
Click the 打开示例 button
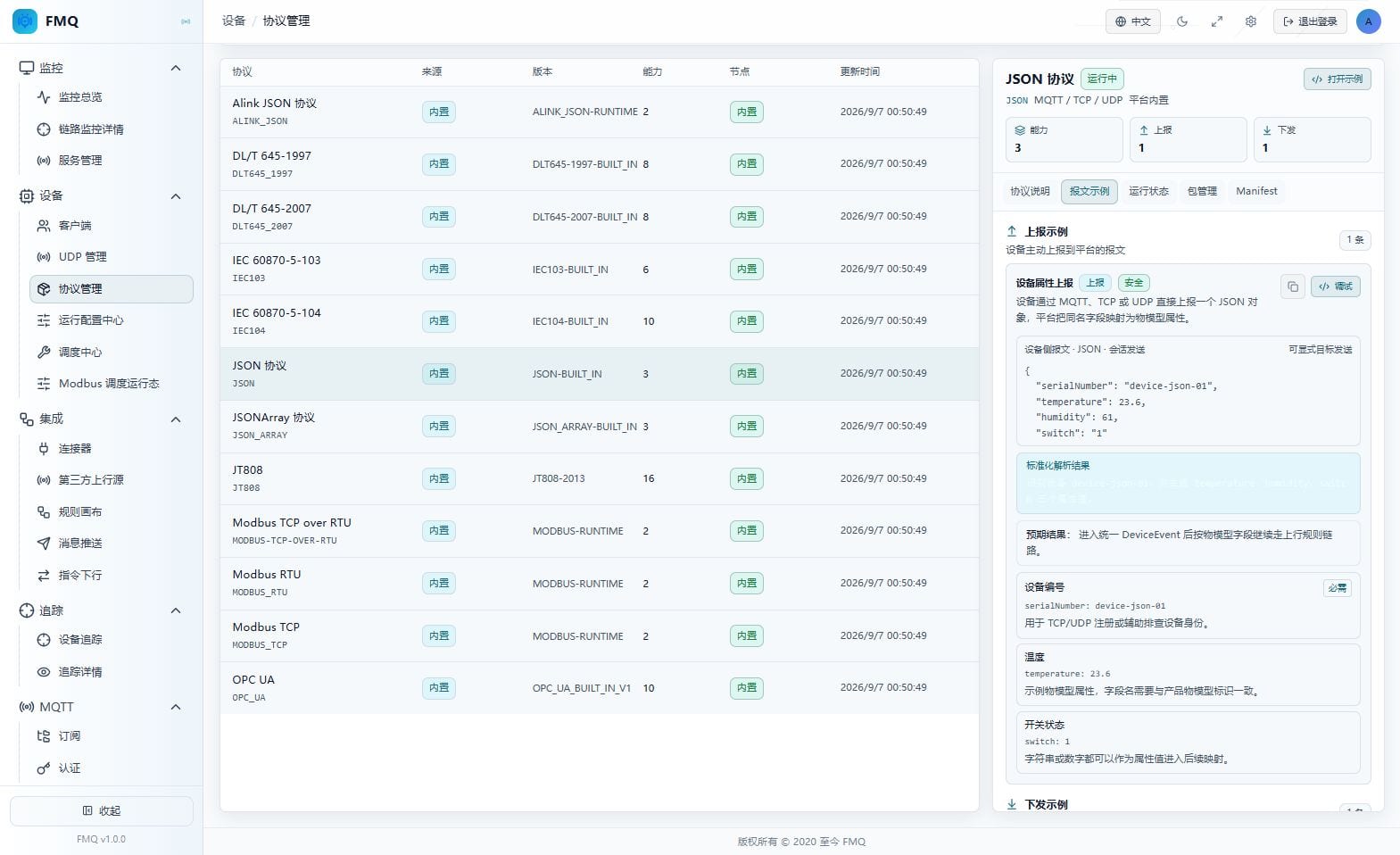(1337, 79)
